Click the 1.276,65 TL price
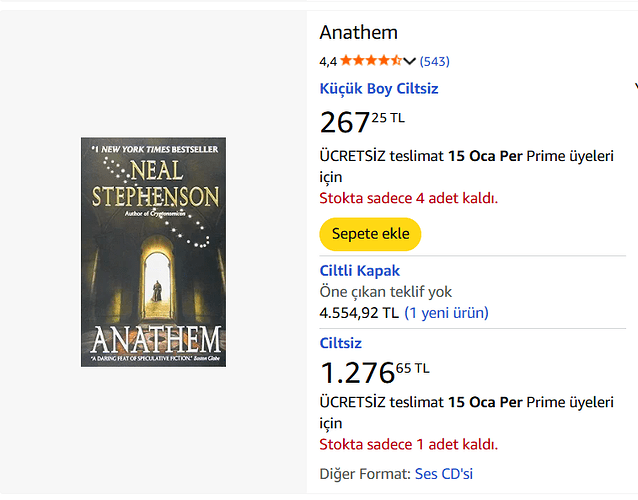 pos(373,372)
